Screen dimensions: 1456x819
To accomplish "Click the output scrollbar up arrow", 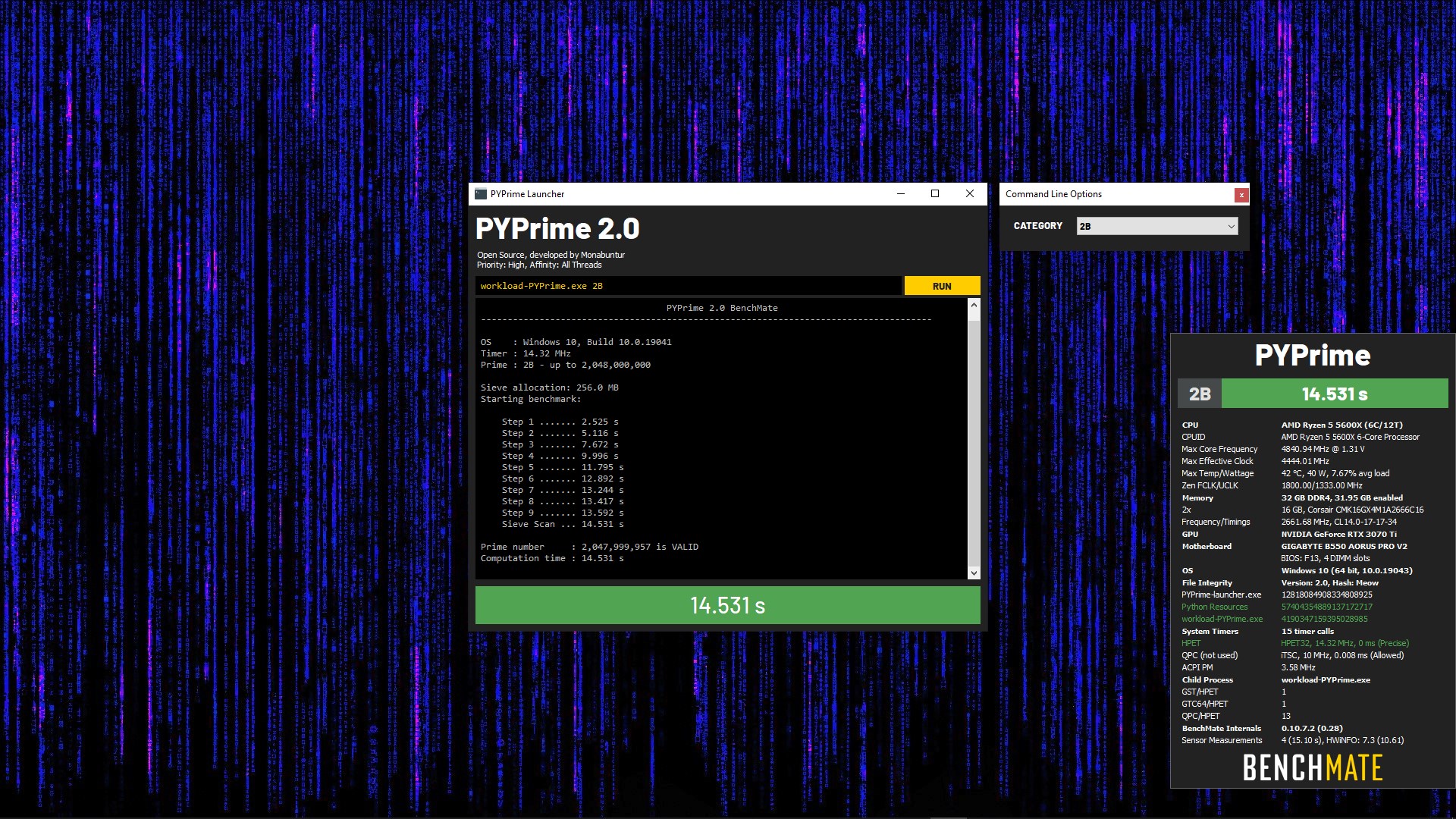I will tap(974, 305).
